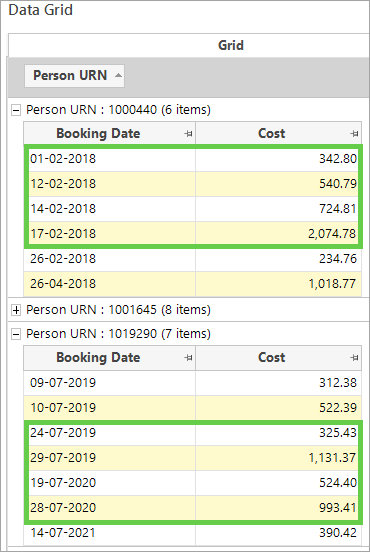Viewport: 370px width, 552px height.
Task: Select booking date 10-07-2019
Action: pos(63,408)
